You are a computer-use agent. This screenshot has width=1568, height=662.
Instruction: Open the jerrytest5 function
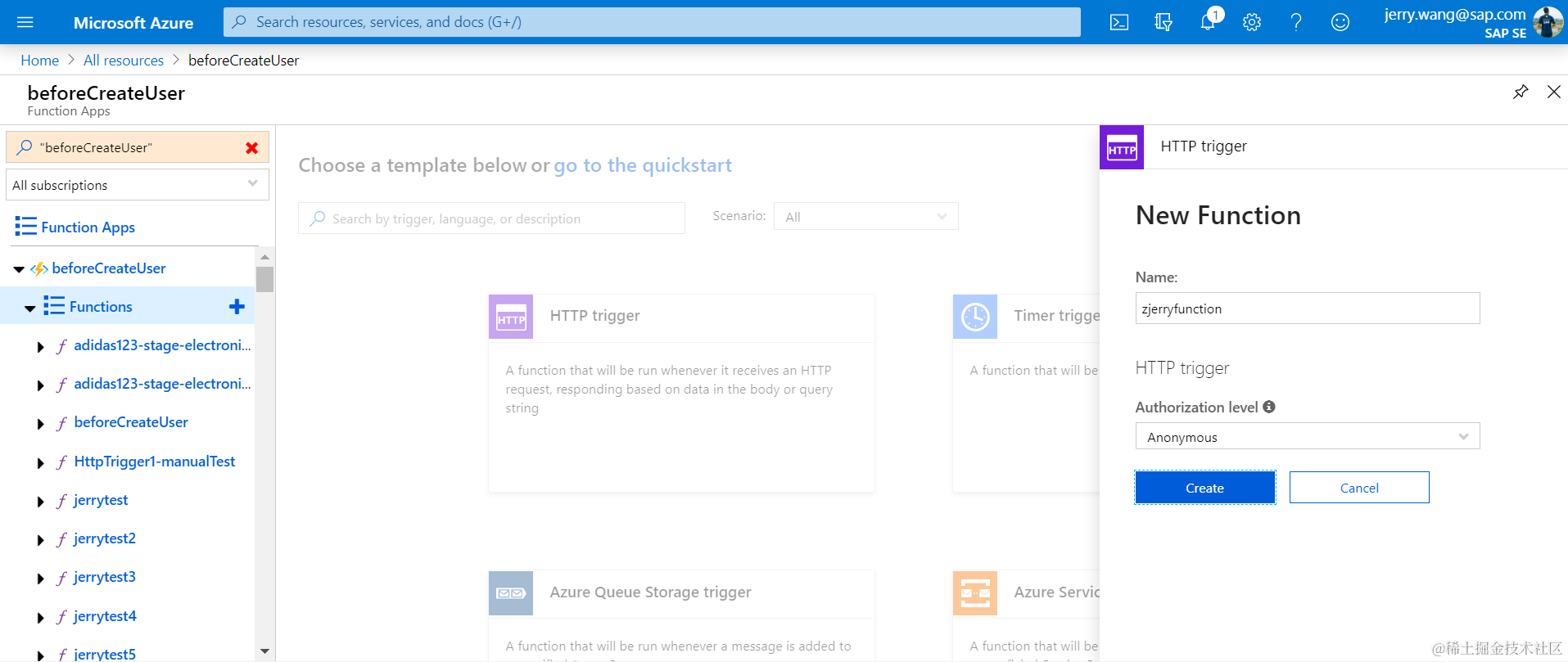coord(105,654)
